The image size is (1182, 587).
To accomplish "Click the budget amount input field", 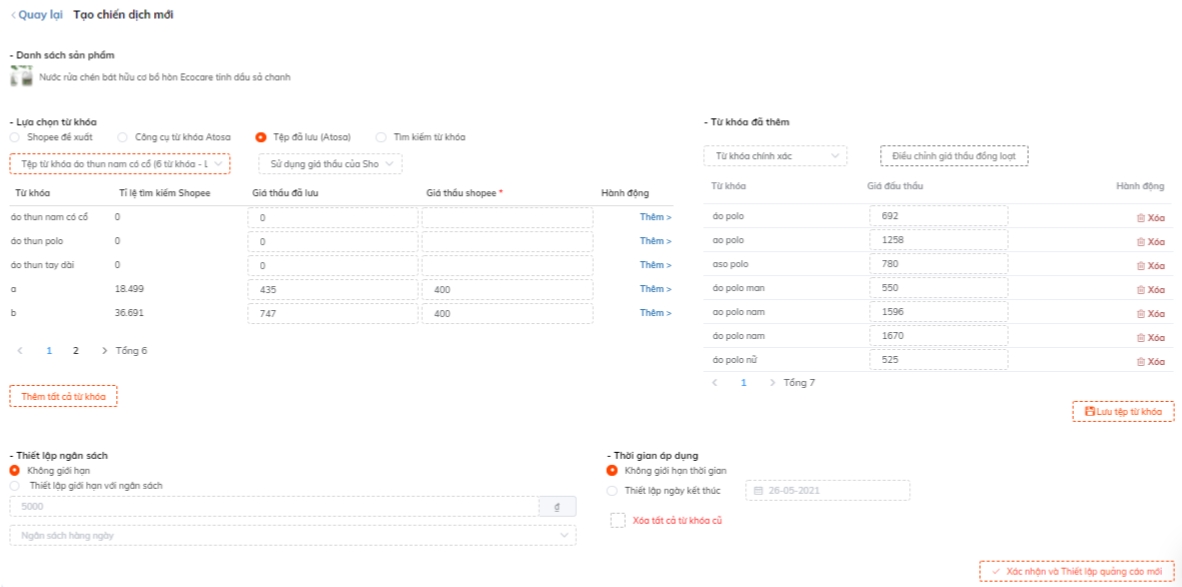I will click(x=273, y=507).
